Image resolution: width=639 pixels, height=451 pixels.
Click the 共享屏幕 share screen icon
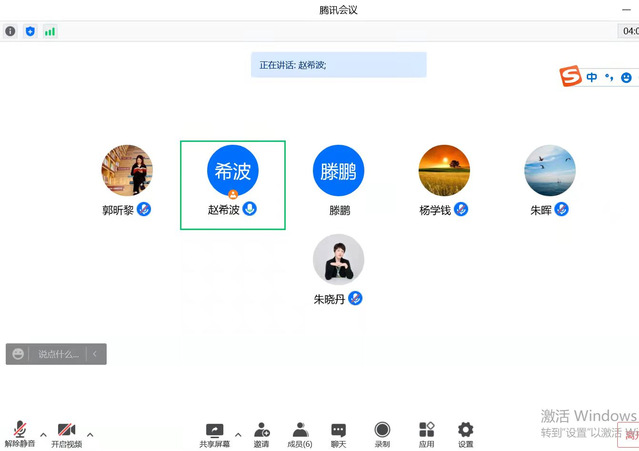pyautogui.click(x=213, y=432)
